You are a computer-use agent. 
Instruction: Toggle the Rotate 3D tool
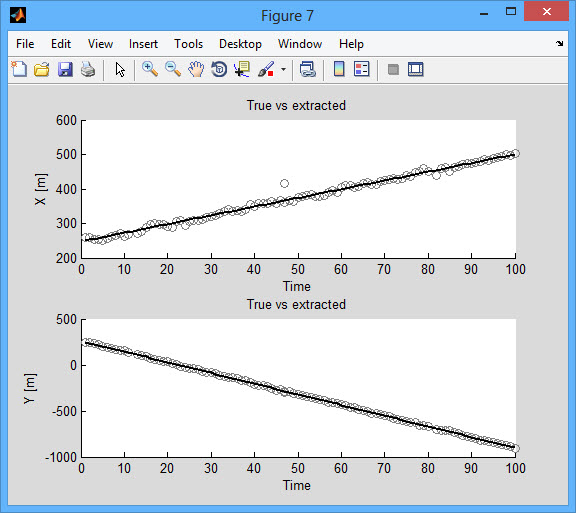[219, 69]
